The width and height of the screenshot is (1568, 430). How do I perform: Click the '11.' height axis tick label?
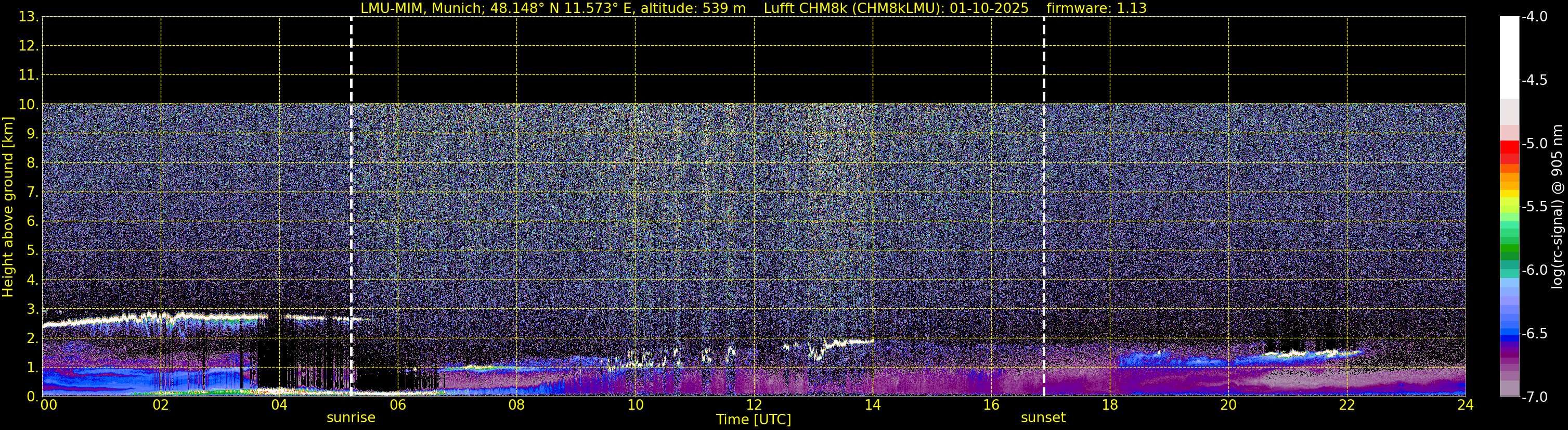(x=29, y=75)
